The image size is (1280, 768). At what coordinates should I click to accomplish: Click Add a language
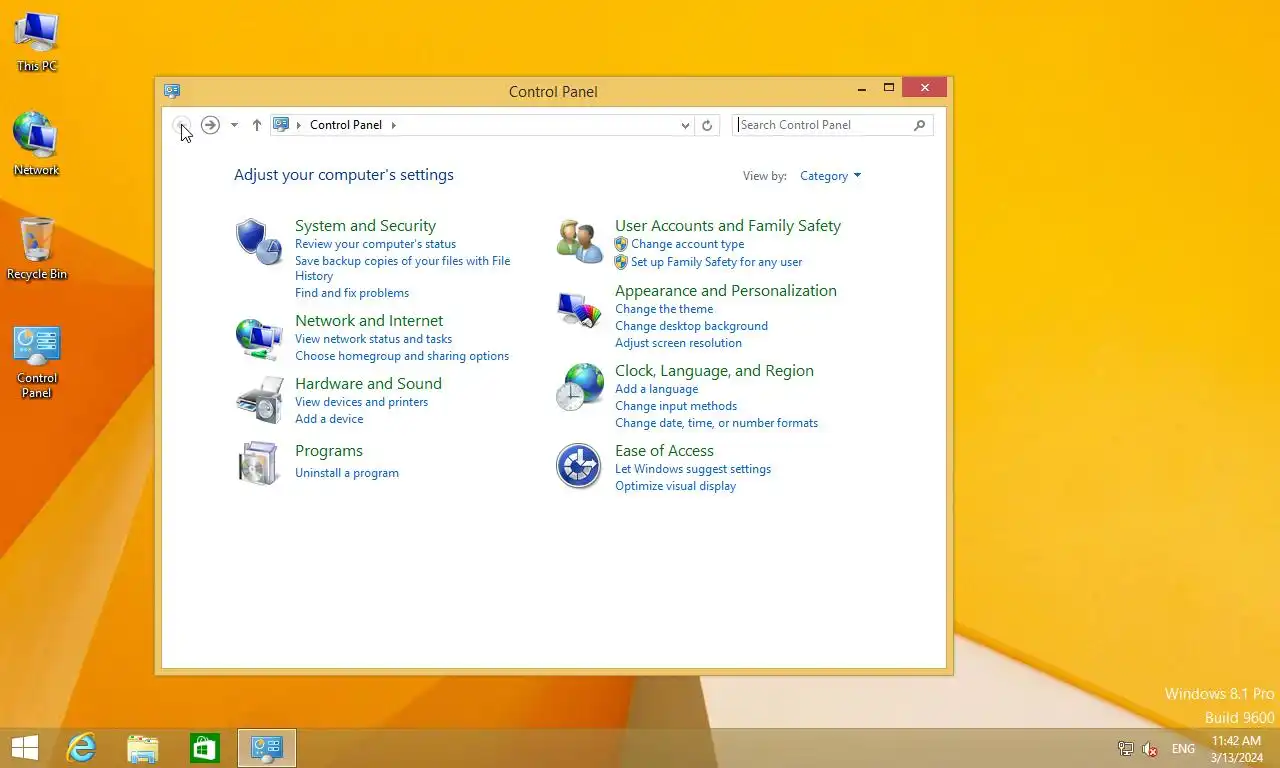click(656, 389)
